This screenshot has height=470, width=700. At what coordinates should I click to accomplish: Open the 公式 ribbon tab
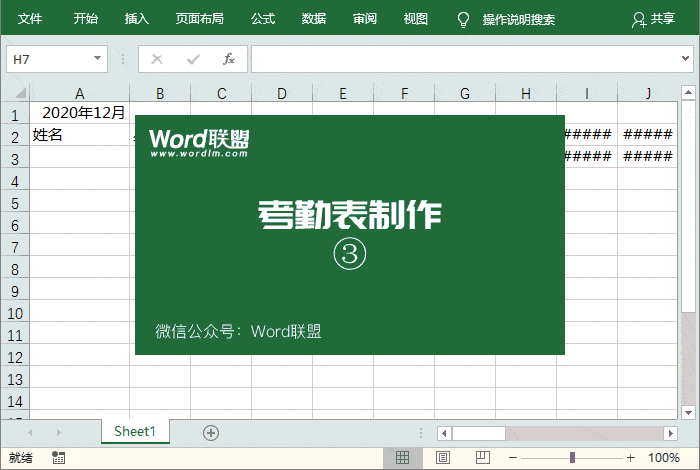[263, 19]
